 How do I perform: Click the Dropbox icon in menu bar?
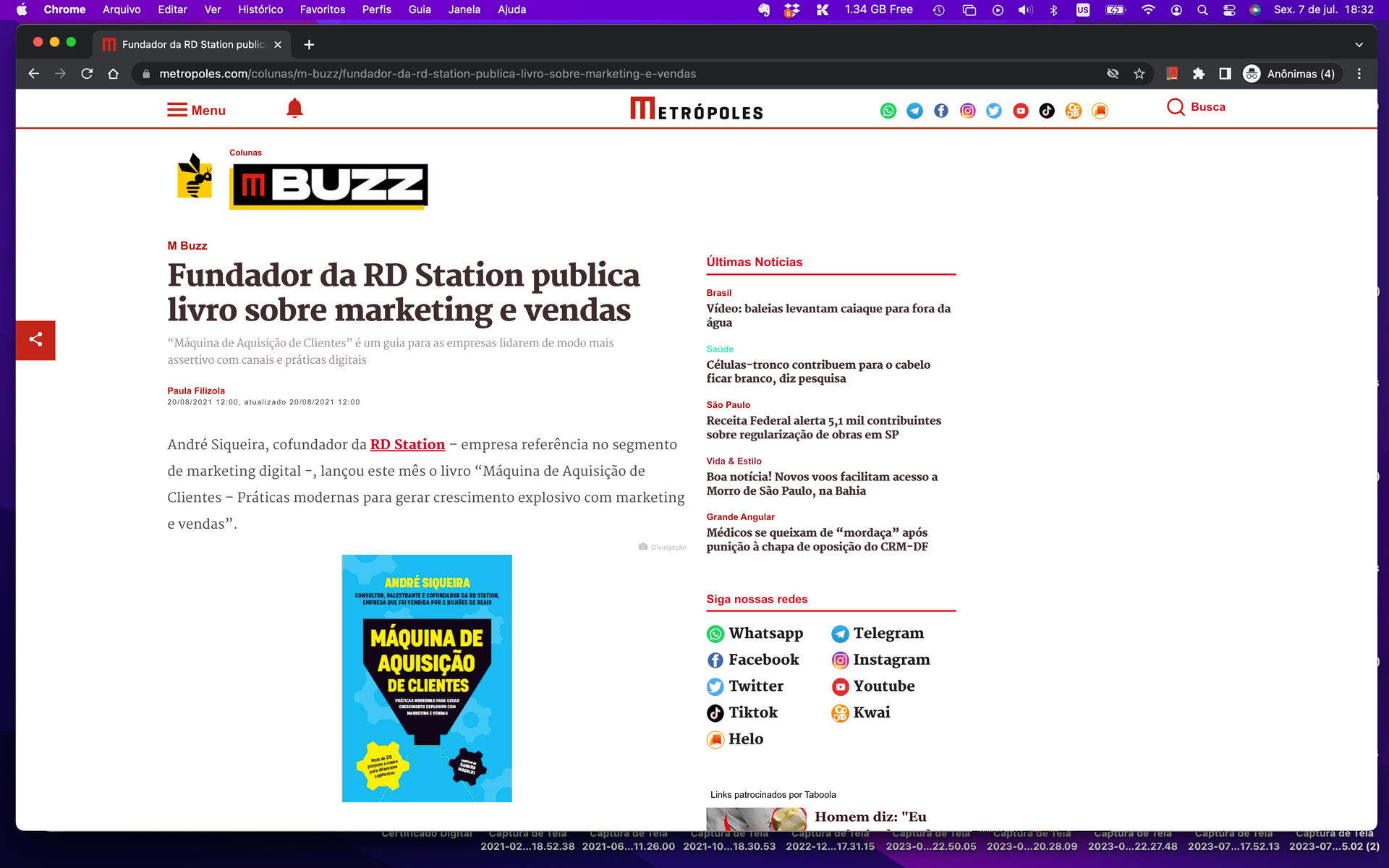pyautogui.click(x=792, y=10)
